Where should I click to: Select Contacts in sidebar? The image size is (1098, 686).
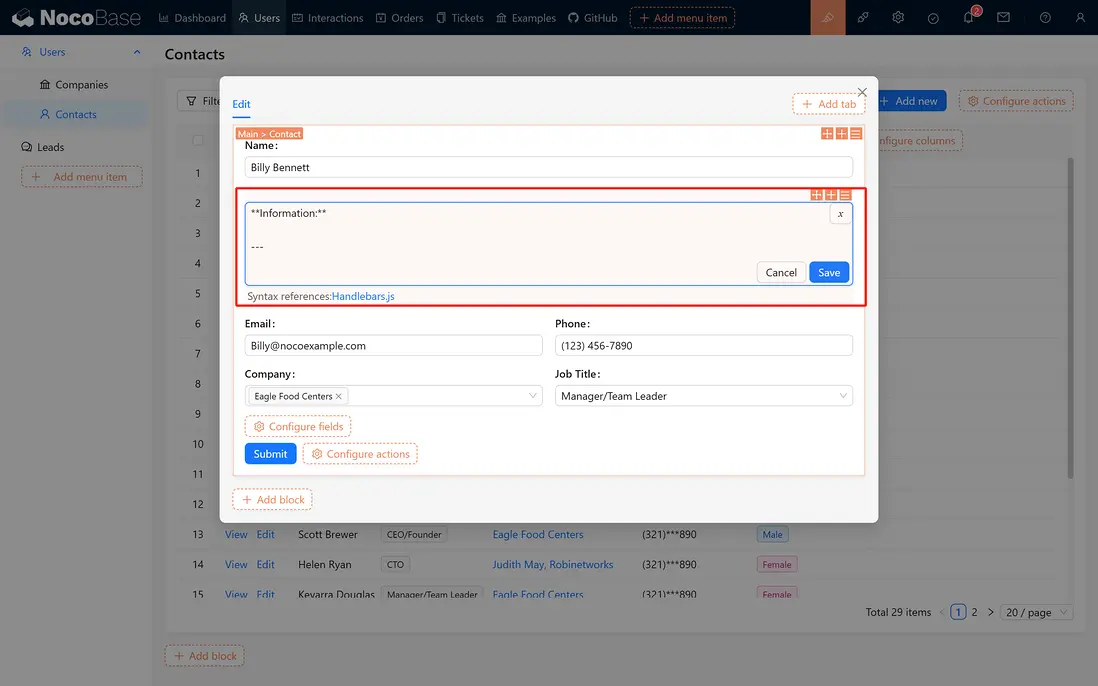[x=76, y=114]
